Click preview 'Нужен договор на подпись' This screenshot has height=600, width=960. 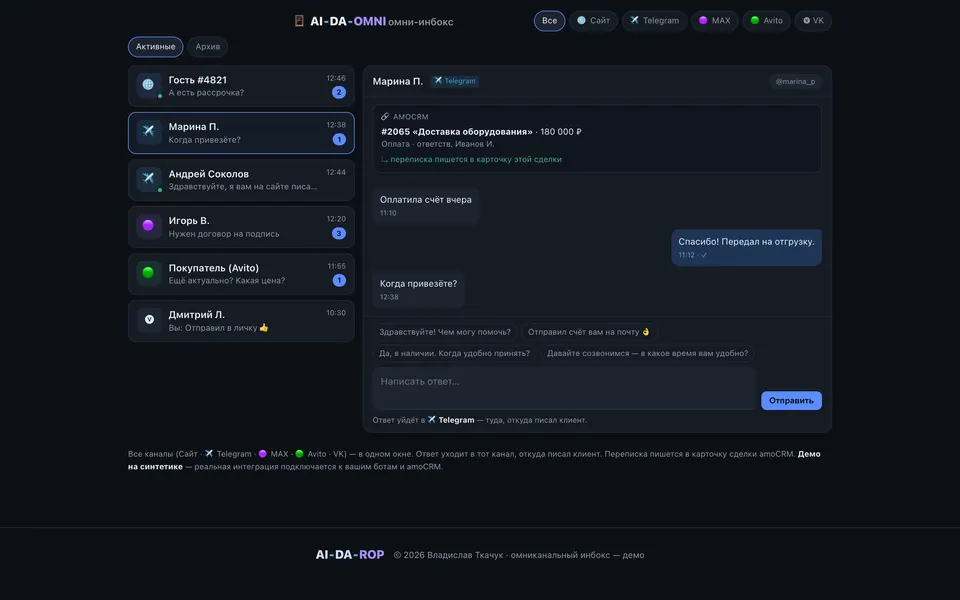(223, 234)
